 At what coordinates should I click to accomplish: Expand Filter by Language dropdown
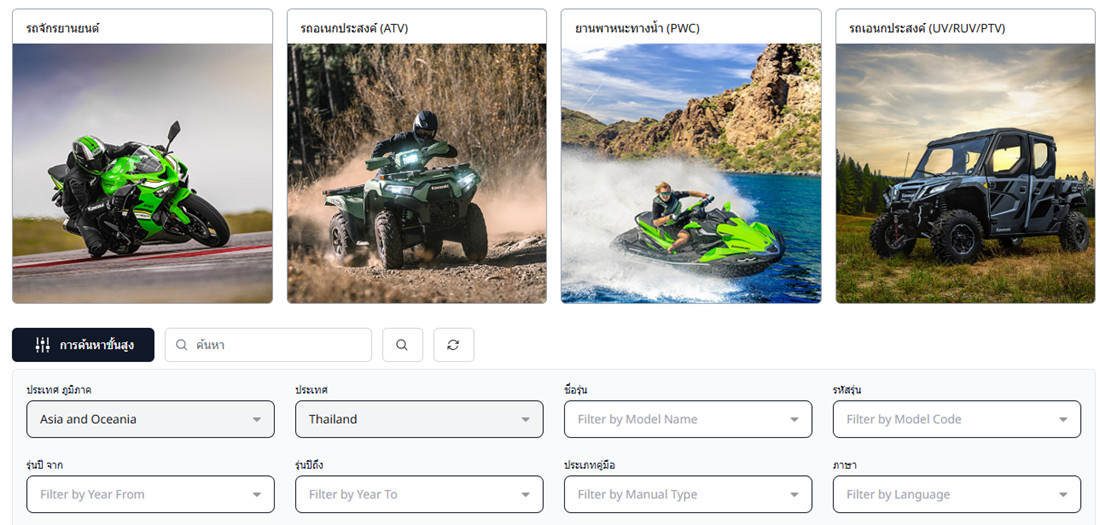[x=957, y=494]
